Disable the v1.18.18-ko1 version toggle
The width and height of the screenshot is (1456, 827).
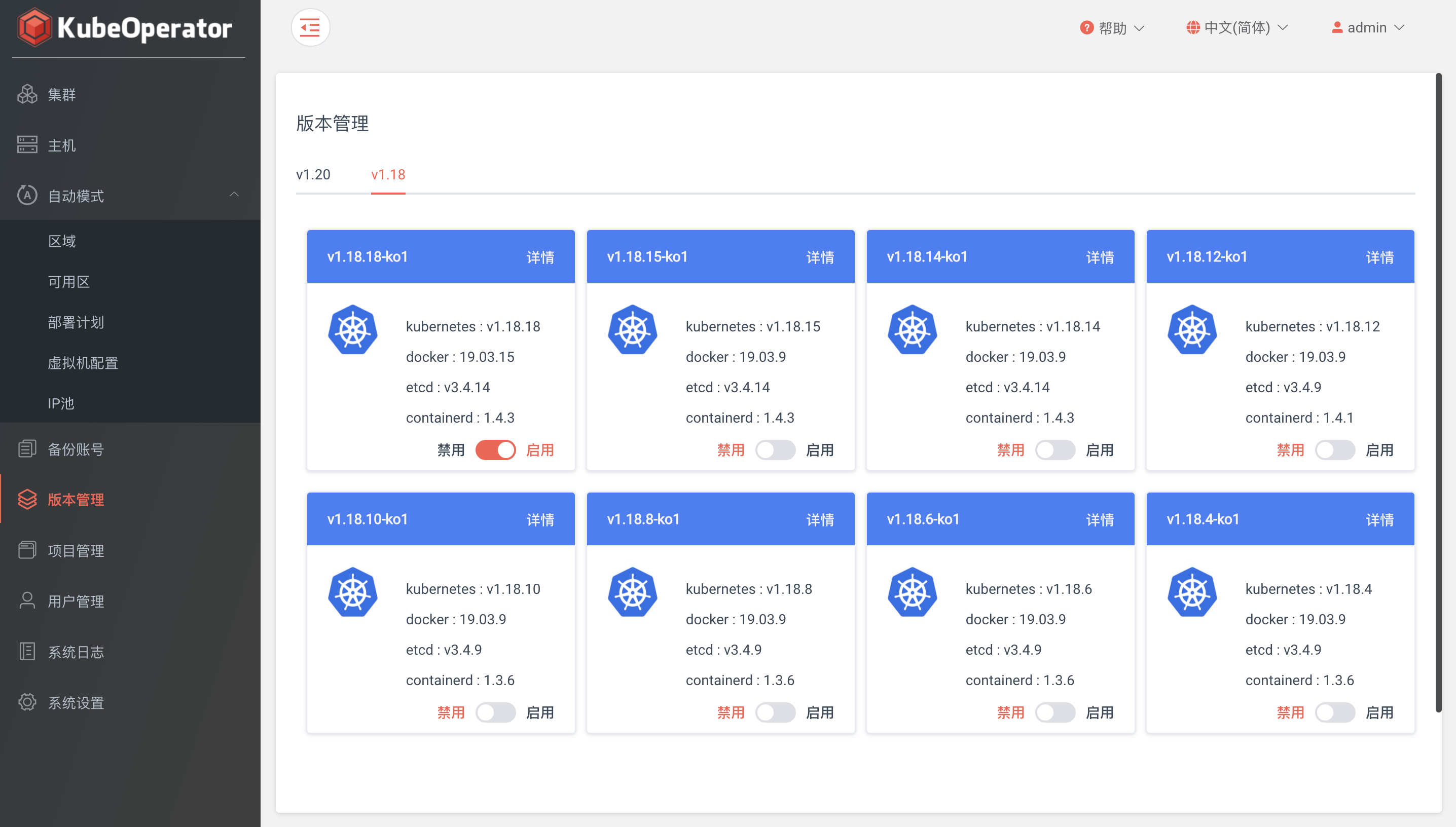[x=495, y=450]
